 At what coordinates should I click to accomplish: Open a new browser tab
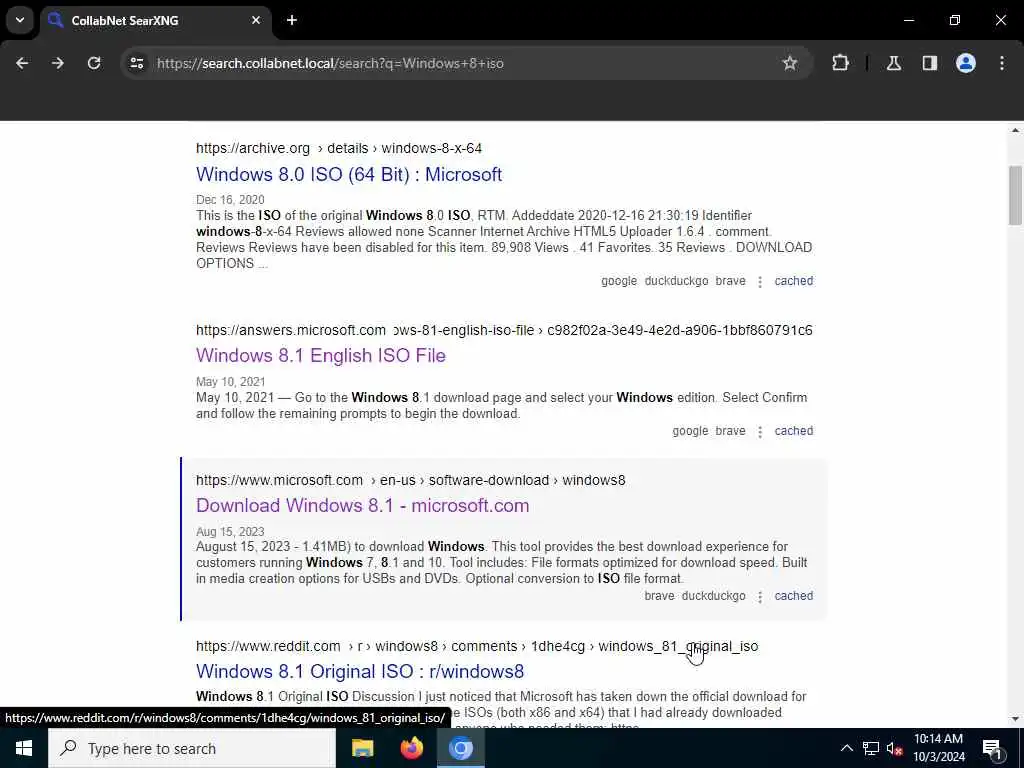[x=292, y=20]
